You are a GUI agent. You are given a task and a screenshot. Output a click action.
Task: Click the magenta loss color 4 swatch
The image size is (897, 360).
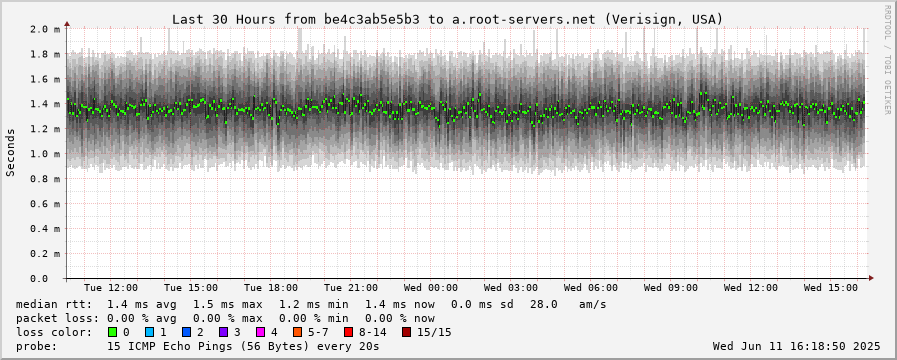[260, 332]
